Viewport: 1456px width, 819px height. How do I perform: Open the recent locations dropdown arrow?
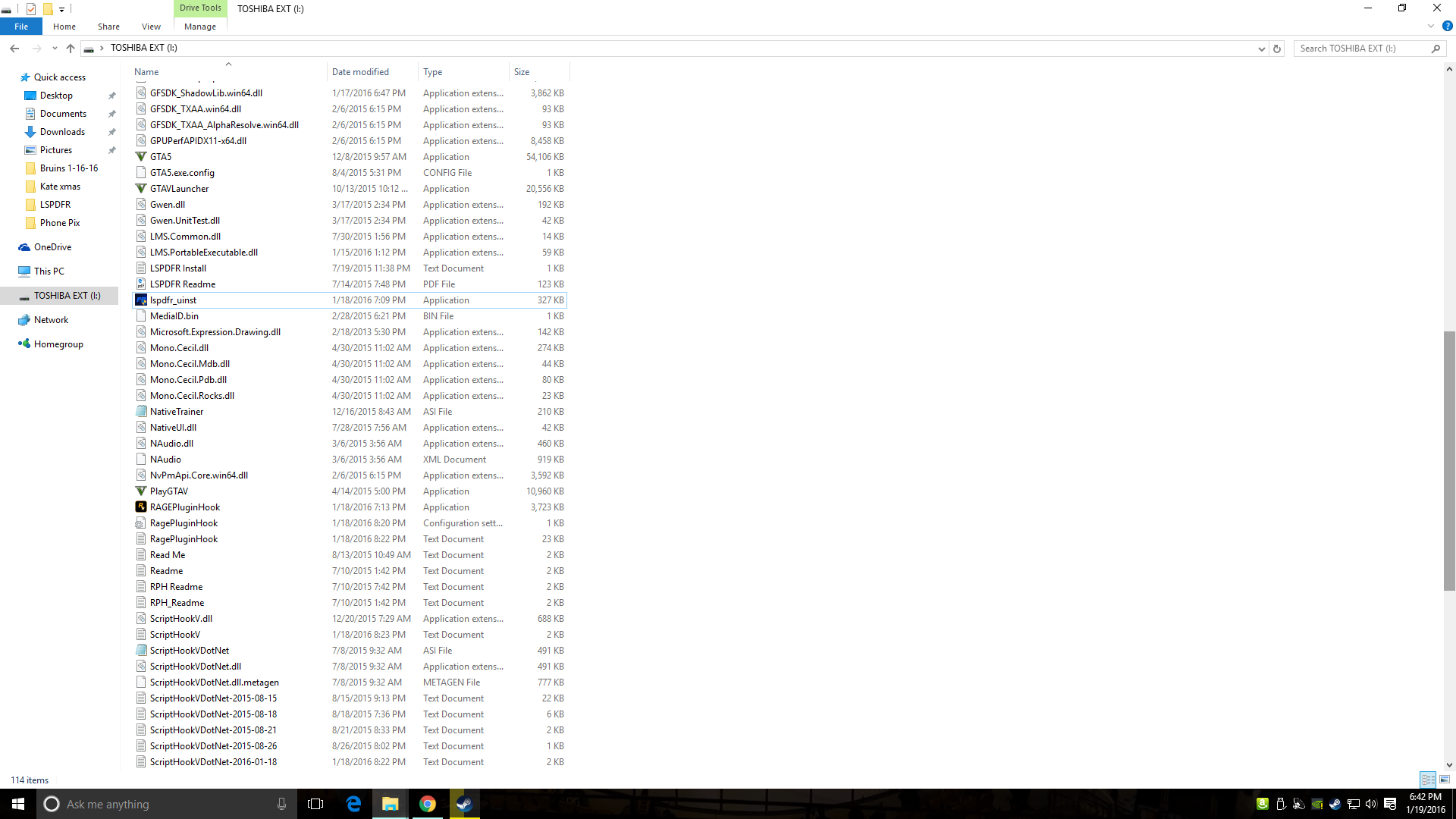[55, 49]
